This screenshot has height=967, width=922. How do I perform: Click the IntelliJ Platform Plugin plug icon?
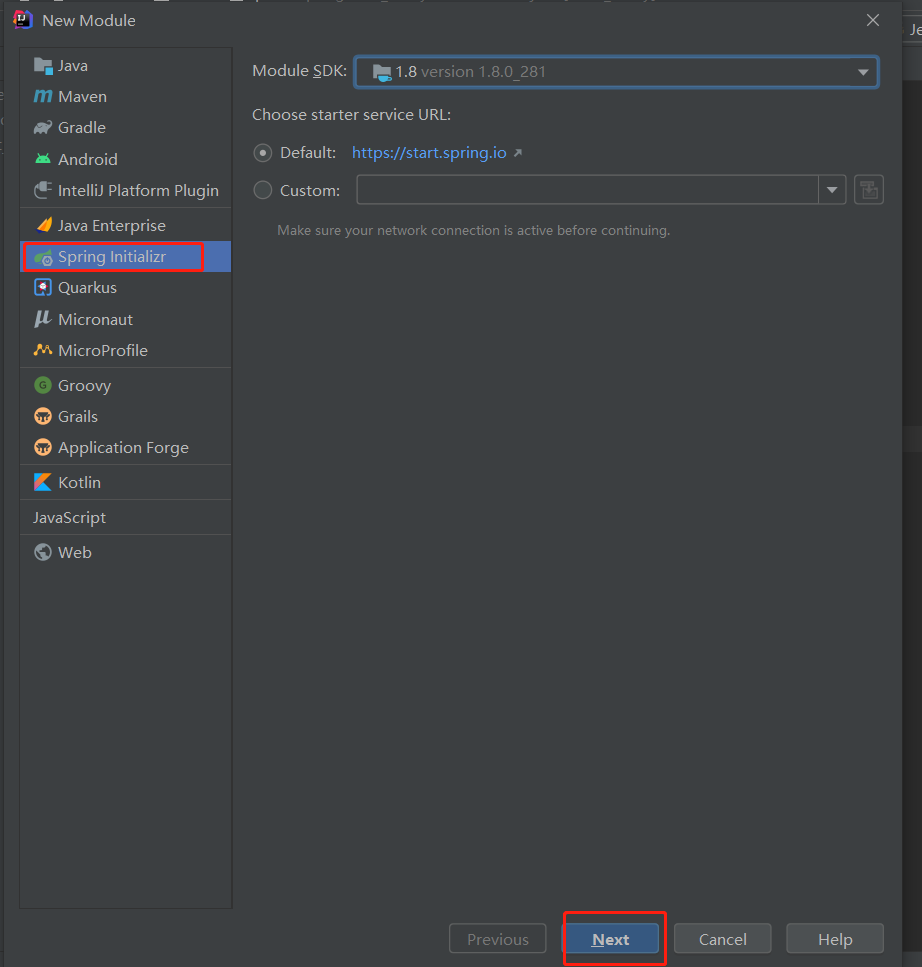click(43, 190)
